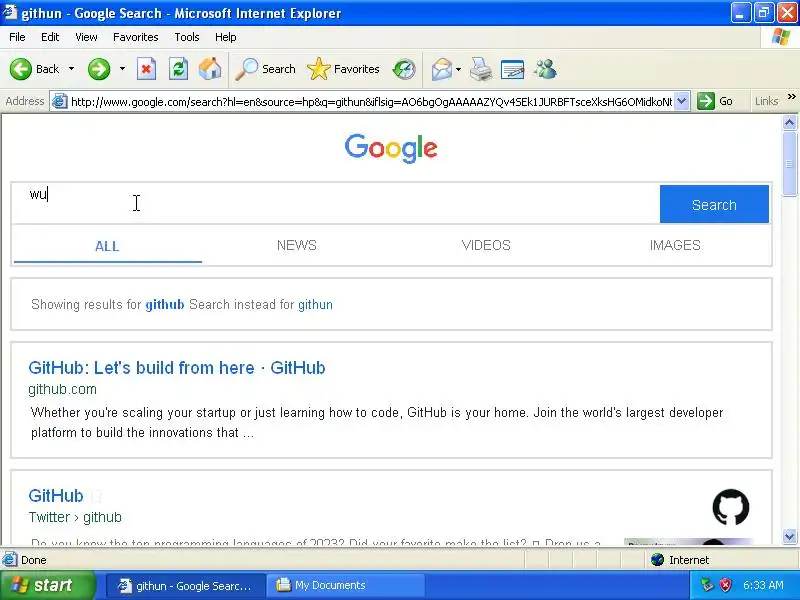Expand the Forward history dropdown arrow
This screenshot has height=600, width=800.
pos(122,69)
